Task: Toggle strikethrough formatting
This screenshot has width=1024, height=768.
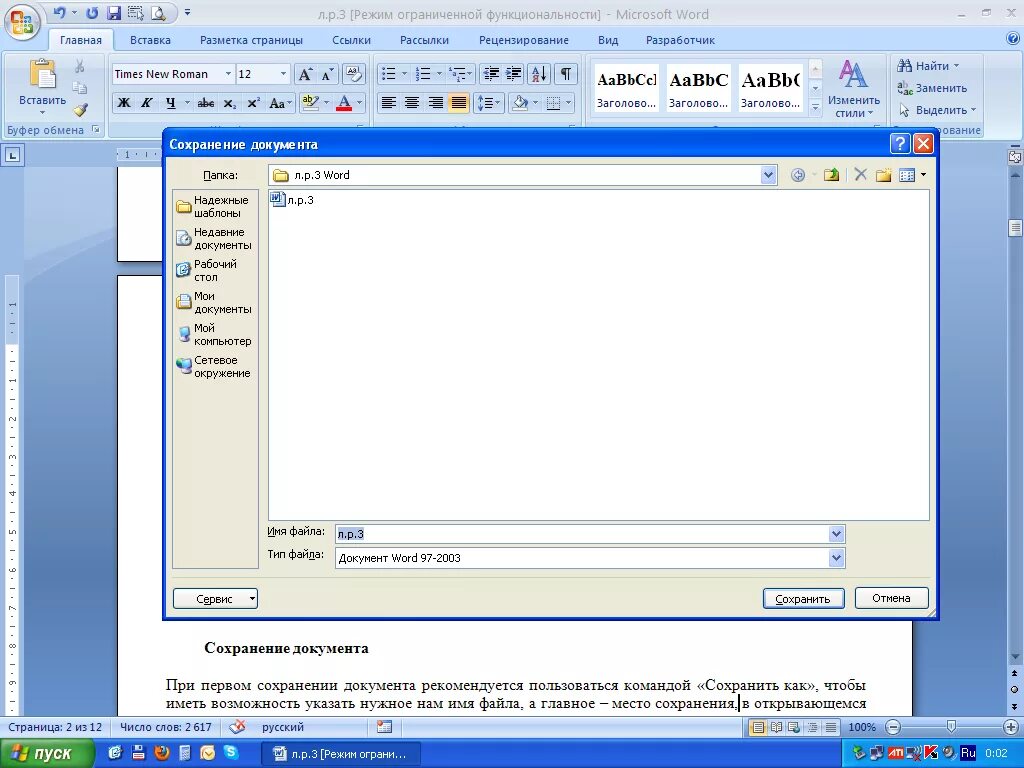Action: pyautogui.click(x=206, y=103)
